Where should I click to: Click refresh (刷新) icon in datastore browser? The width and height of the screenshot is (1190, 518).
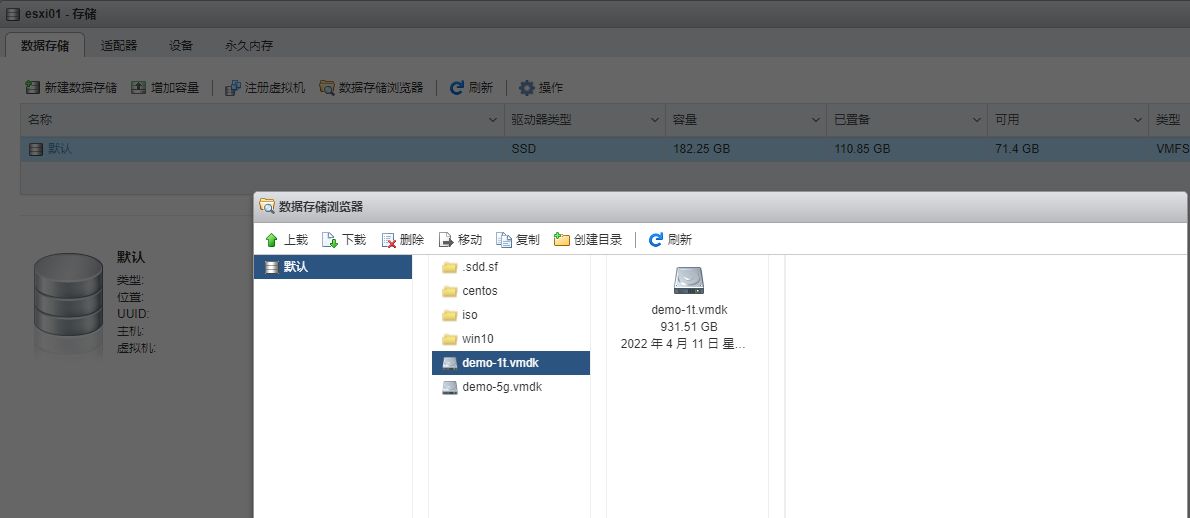[656, 240]
